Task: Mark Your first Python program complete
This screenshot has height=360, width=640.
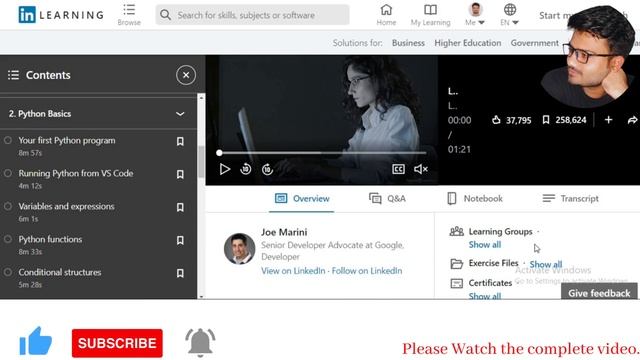Action: click(8, 140)
